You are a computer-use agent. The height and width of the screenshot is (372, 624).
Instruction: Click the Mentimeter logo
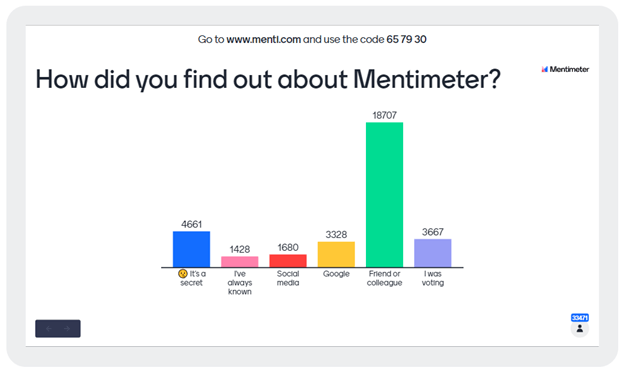pyautogui.click(x=565, y=69)
